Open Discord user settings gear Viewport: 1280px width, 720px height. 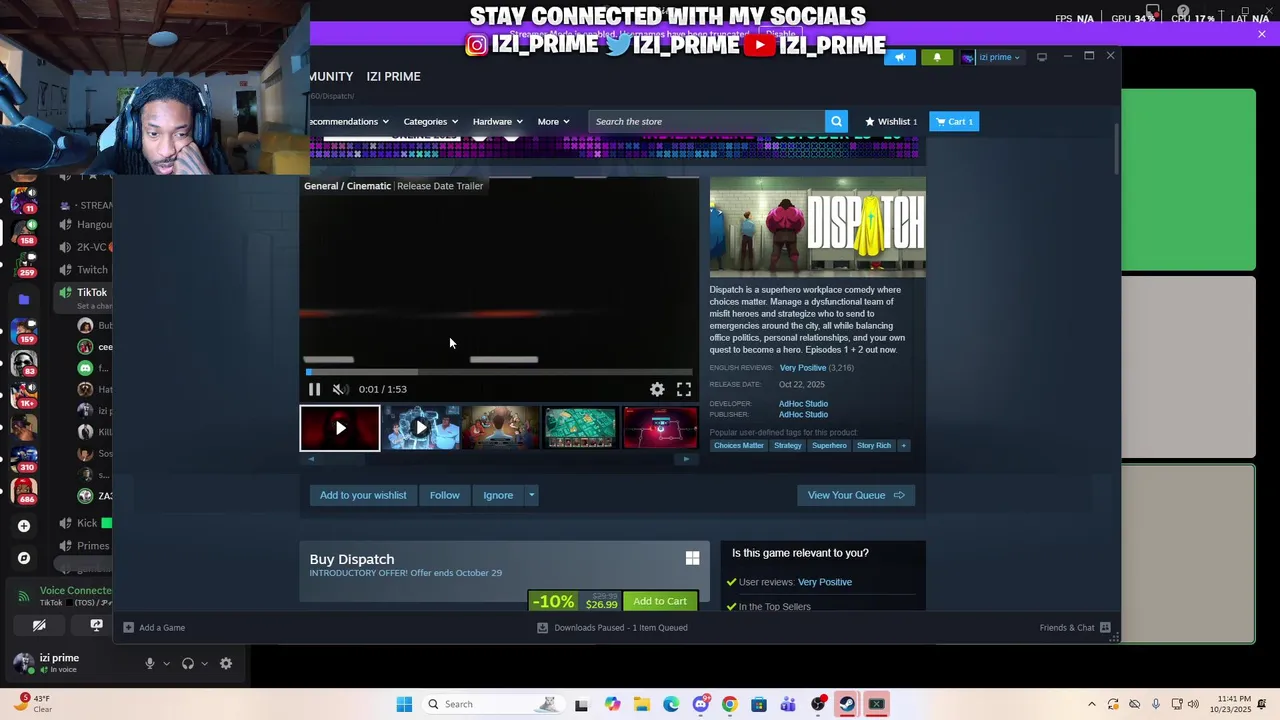(226, 663)
